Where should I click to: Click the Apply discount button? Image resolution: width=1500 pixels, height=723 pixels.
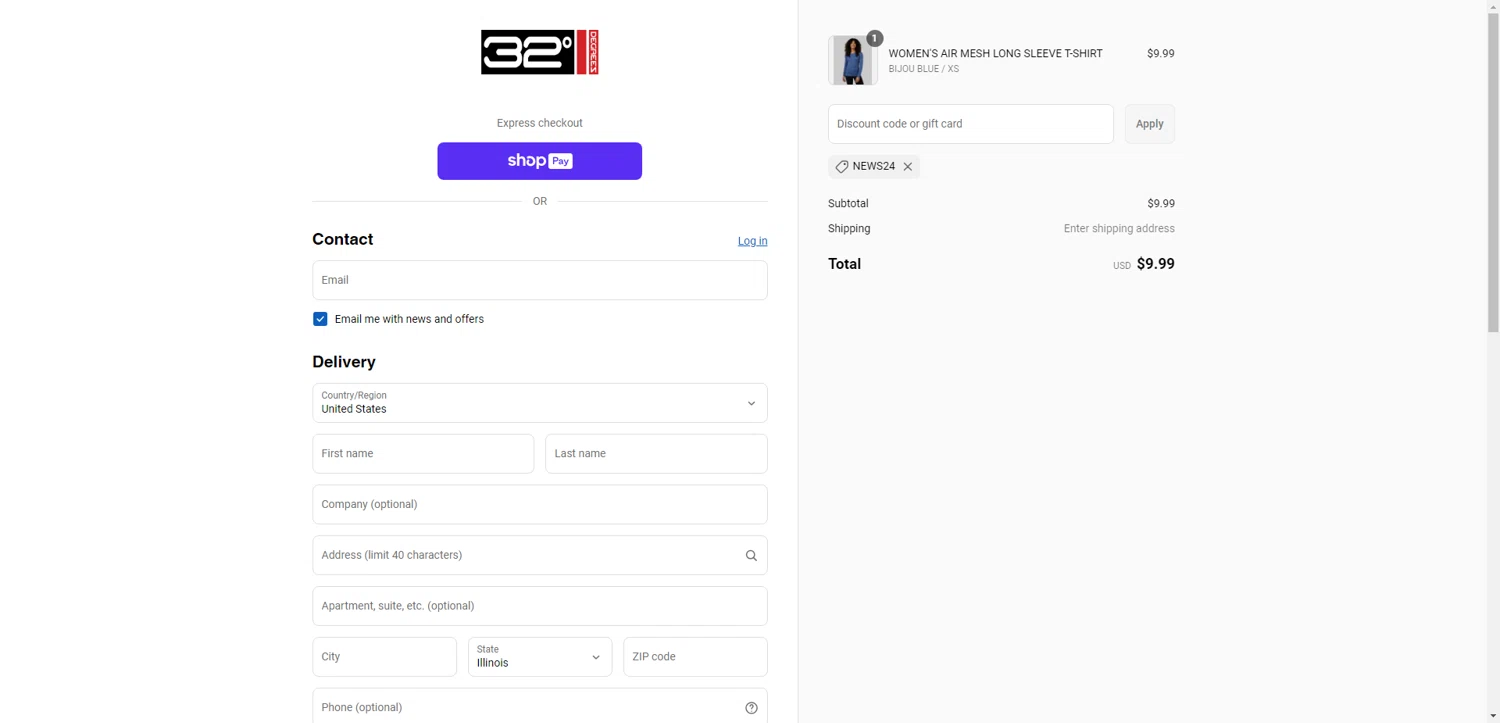[x=1149, y=124]
